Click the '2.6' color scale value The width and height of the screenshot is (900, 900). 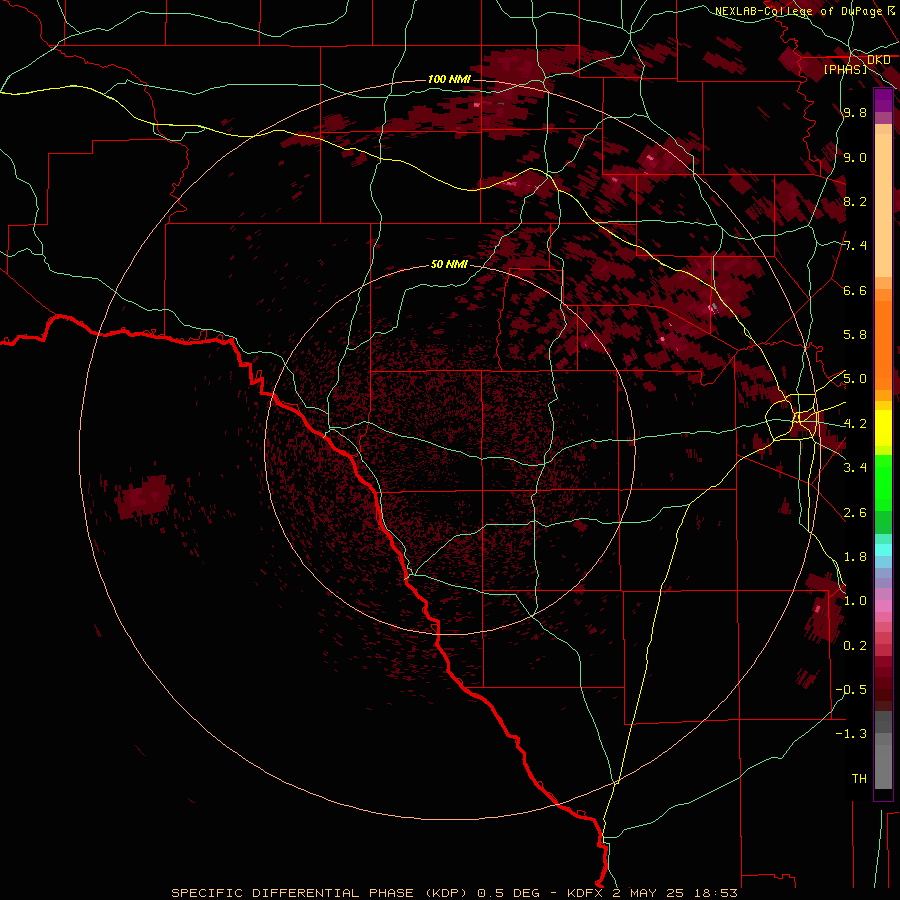click(855, 513)
